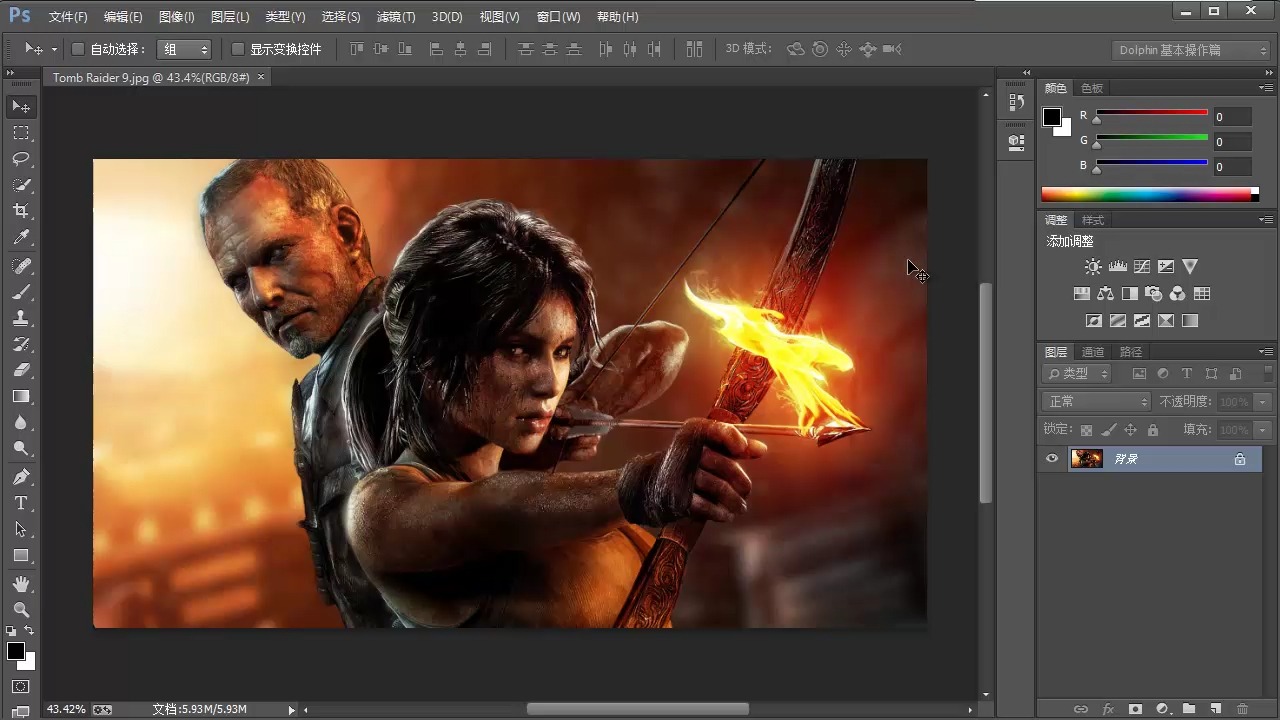Add a Photo Filter adjustment
The width and height of the screenshot is (1280, 720).
click(x=1154, y=294)
